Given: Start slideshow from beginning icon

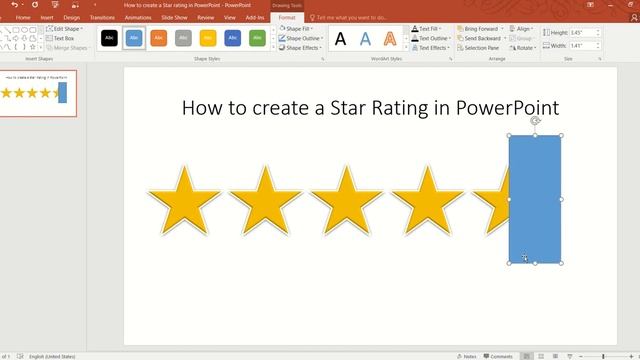Looking at the screenshot, I should (x=55, y=5).
